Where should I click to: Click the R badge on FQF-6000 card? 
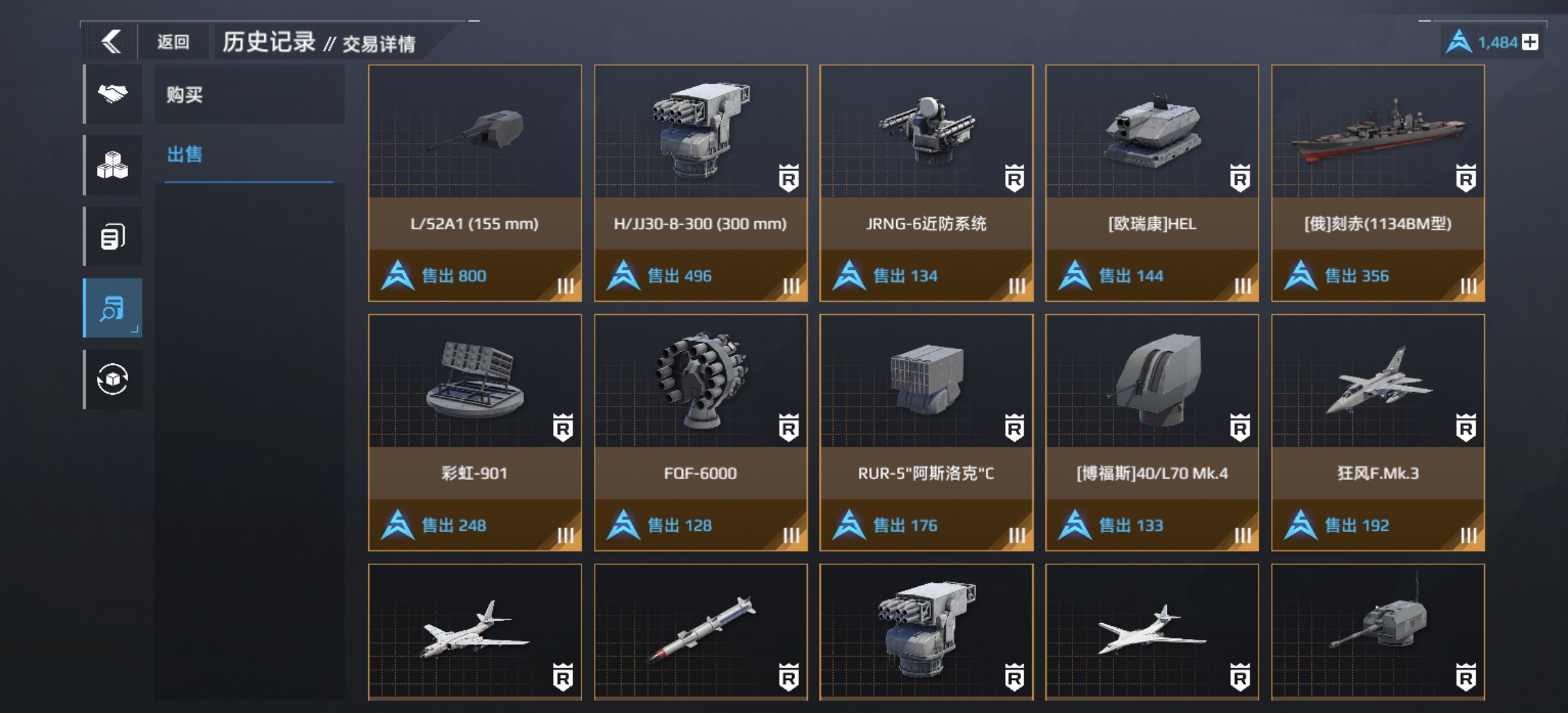coord(789,428)
